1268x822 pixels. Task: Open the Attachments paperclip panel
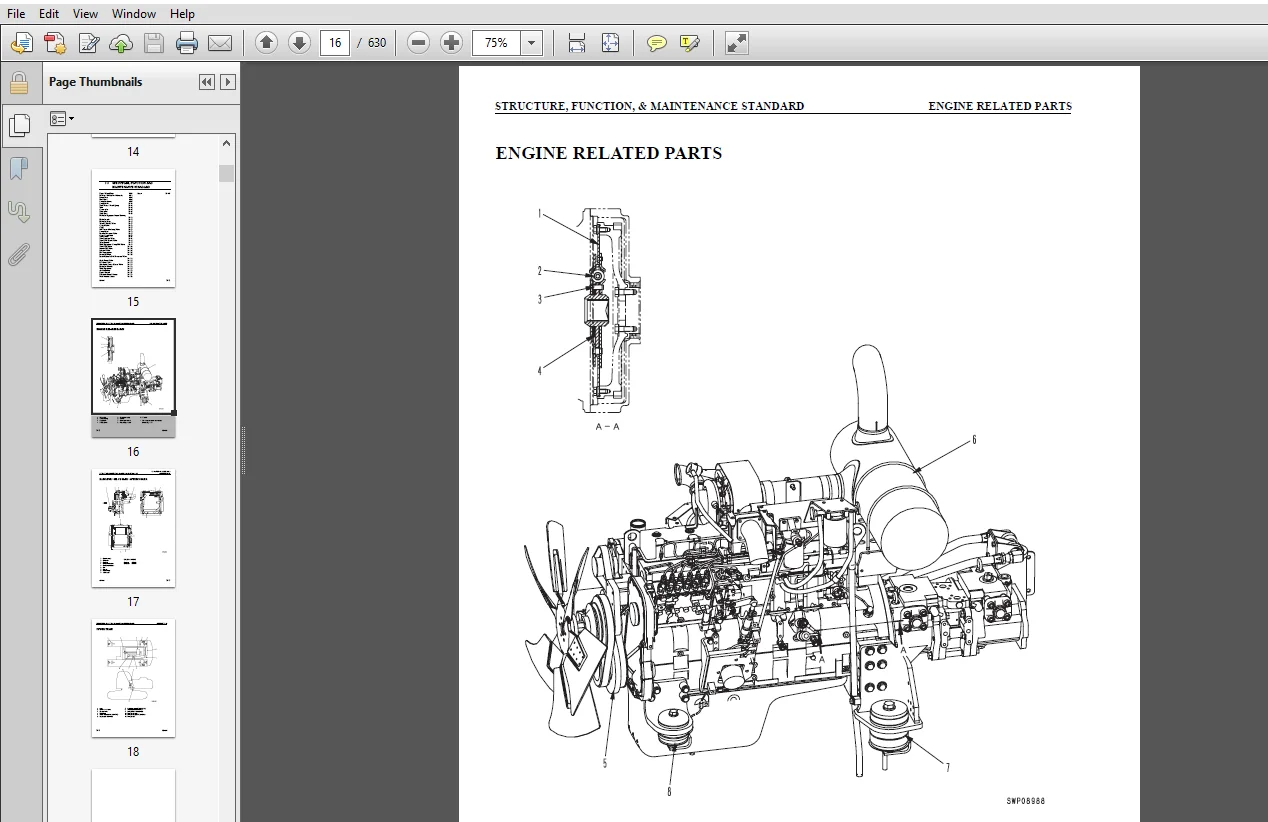19,254
